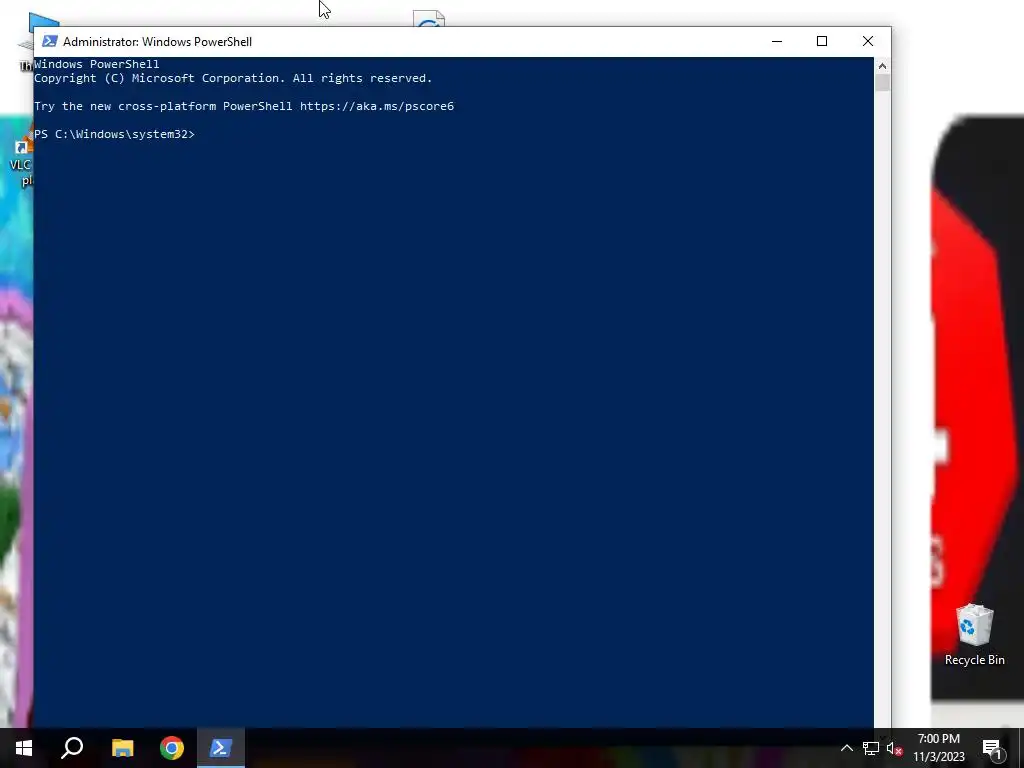Open the Windows Start menu
Image resolution: width=1024 pixels, height=768 pixels.
click(x=24, y=748)
